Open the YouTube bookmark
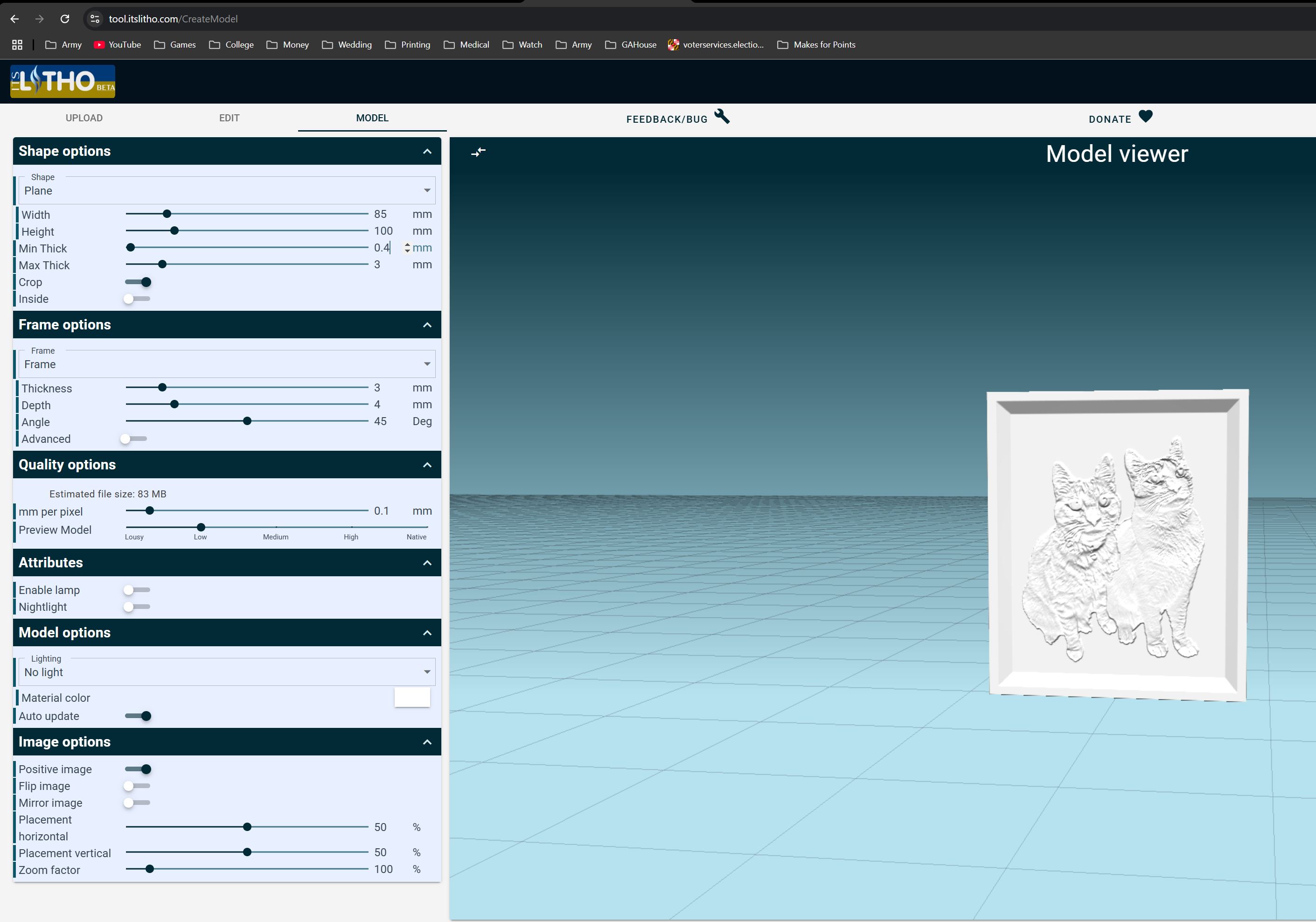1316x922 pixels. click(118, 45)
